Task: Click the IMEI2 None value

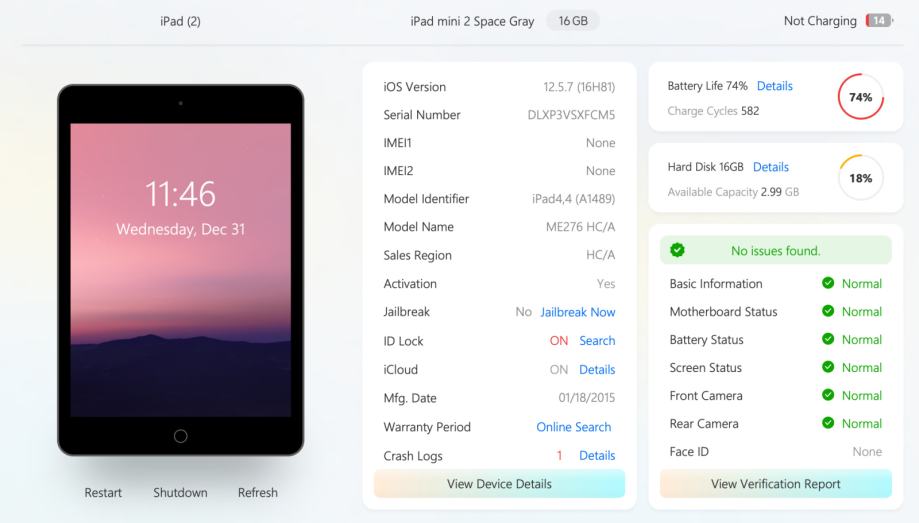Action: 601,171
